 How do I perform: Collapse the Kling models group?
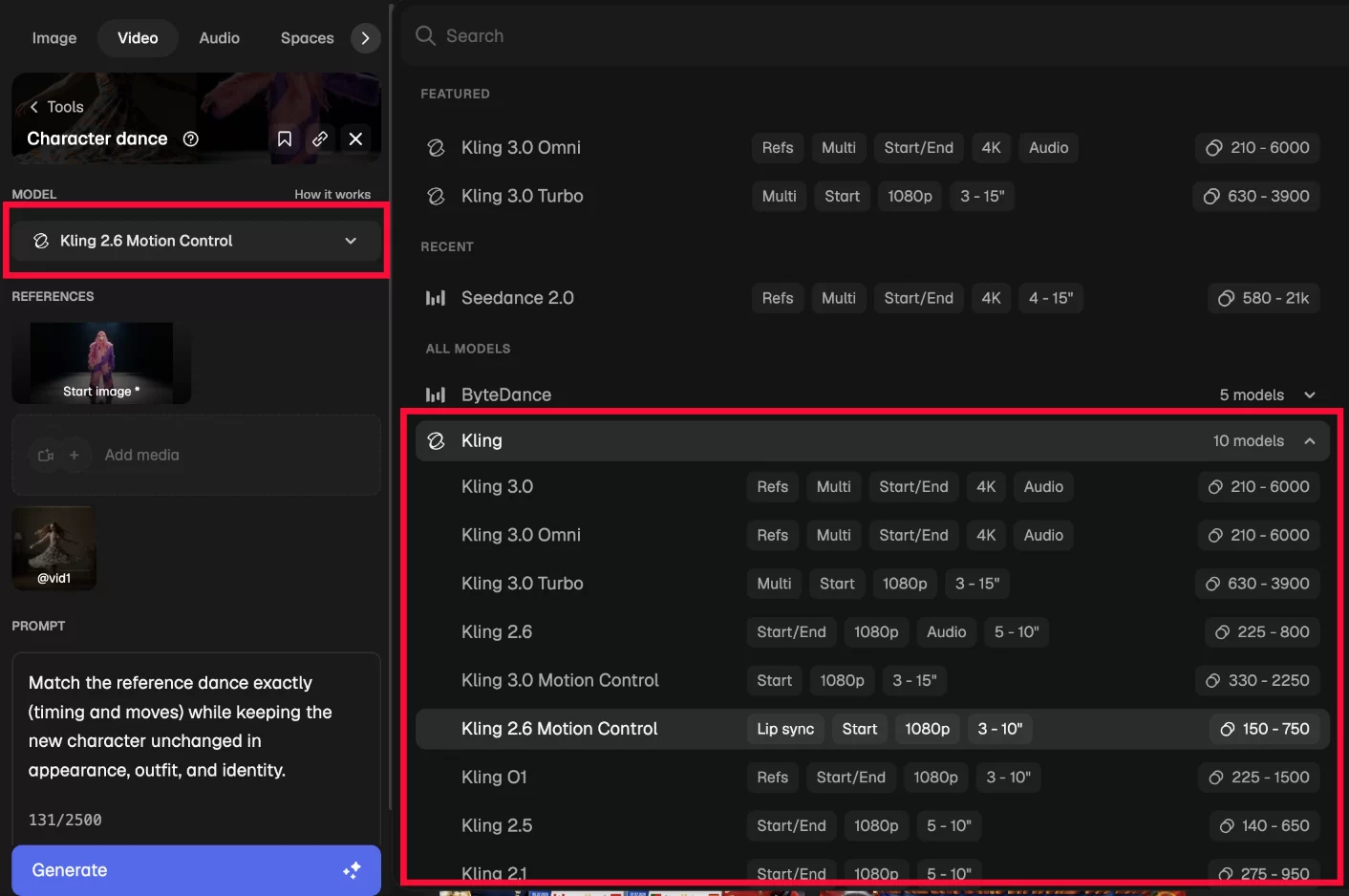[x=872, y=440]
